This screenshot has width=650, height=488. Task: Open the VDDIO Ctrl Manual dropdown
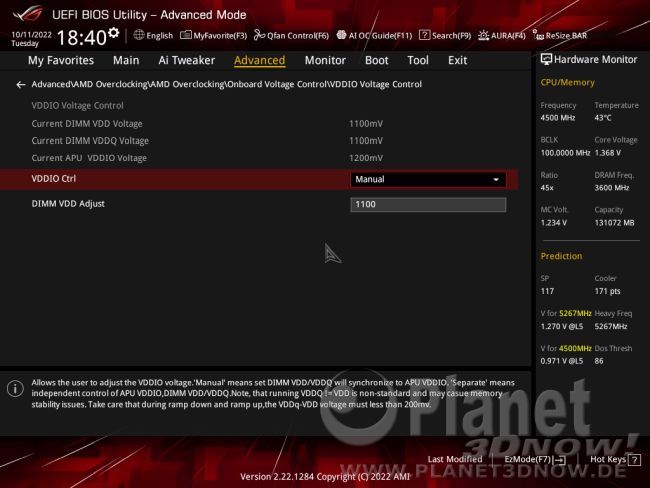[428, 180]
